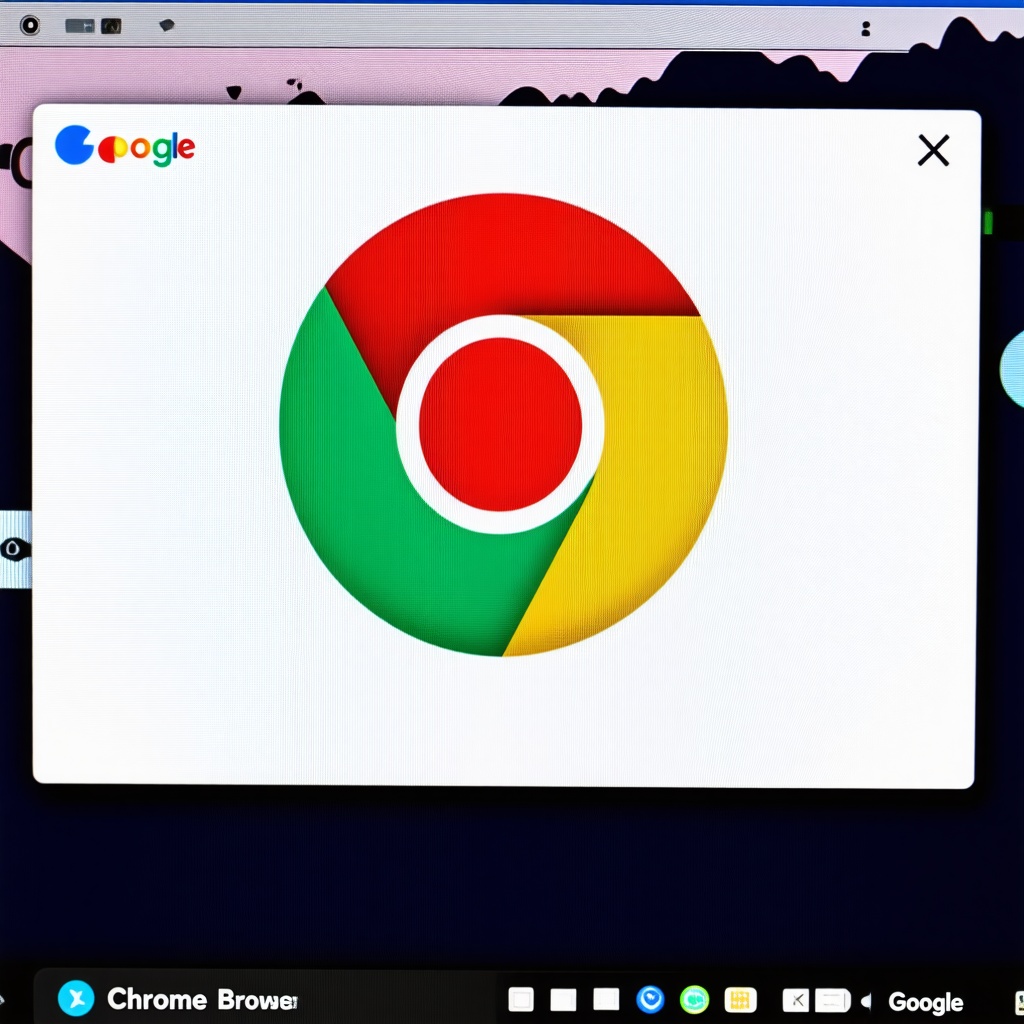1024x1024 pixels.
Task: Open the profile person icon in the top bar
Action: tap(866, 29)
